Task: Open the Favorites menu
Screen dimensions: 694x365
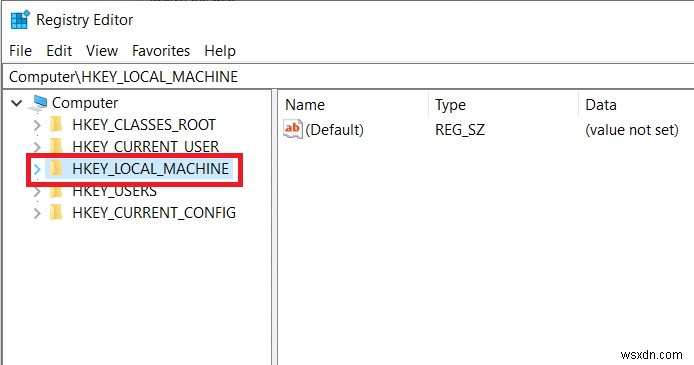Action: [161, 51]
